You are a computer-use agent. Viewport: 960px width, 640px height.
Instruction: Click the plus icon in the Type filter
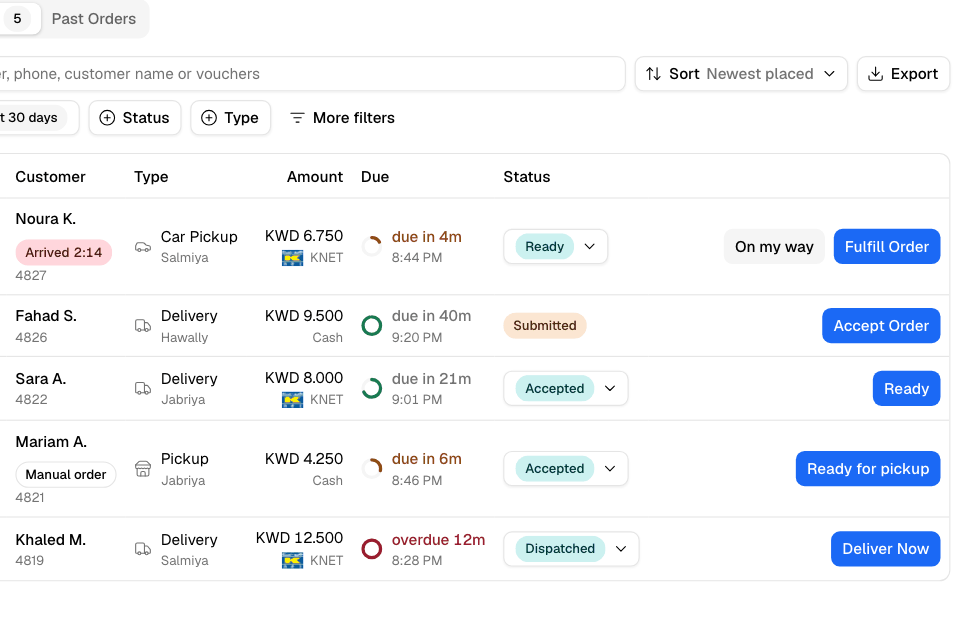click(x=209, y=118)
